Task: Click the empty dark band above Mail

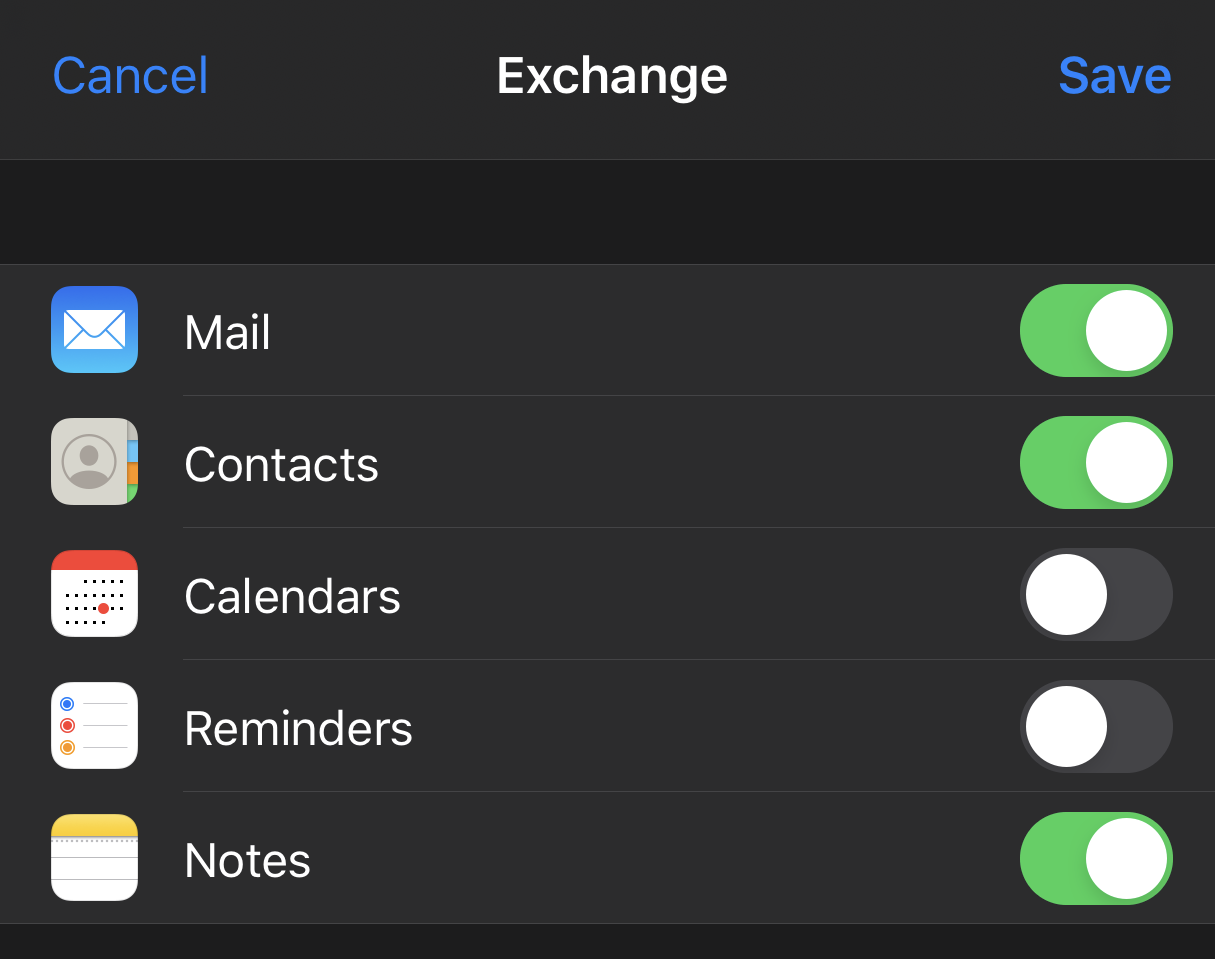Action: coord(607,212)
